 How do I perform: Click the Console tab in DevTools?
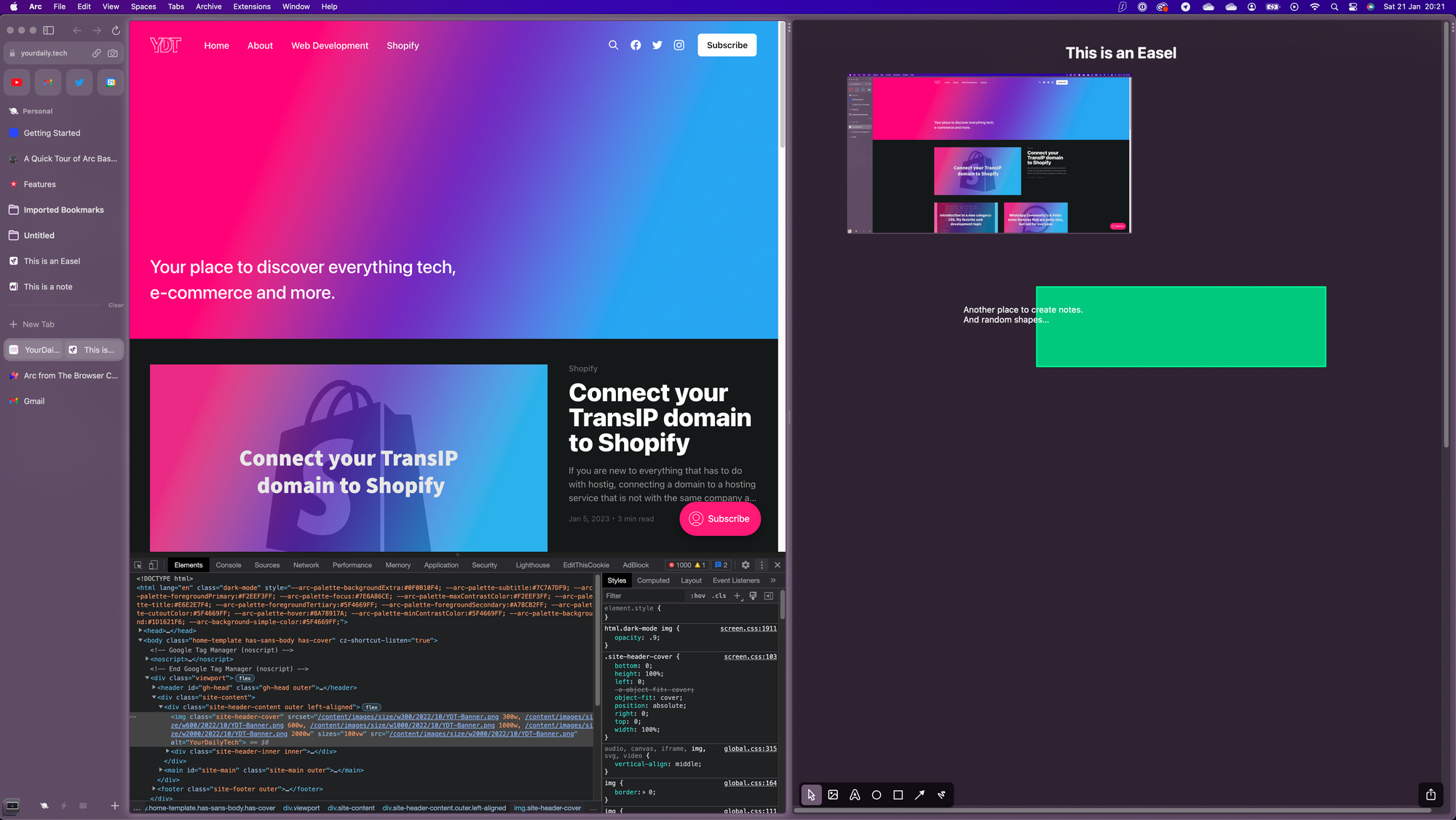point(229,564)
